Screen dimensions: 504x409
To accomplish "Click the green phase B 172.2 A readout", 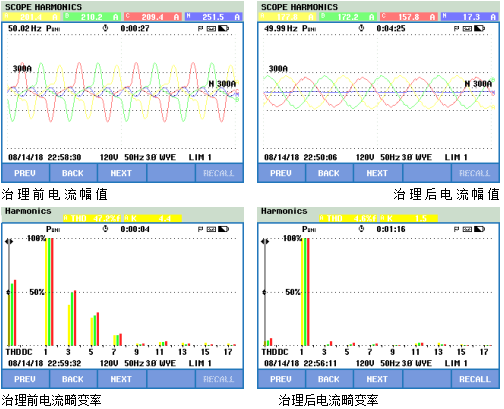I will [348, 17].
